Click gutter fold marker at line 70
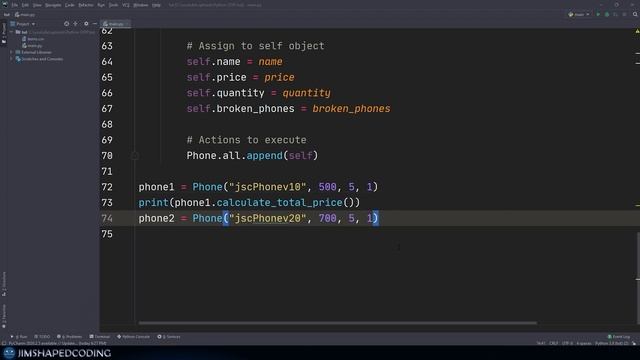 tap(135, 156)
